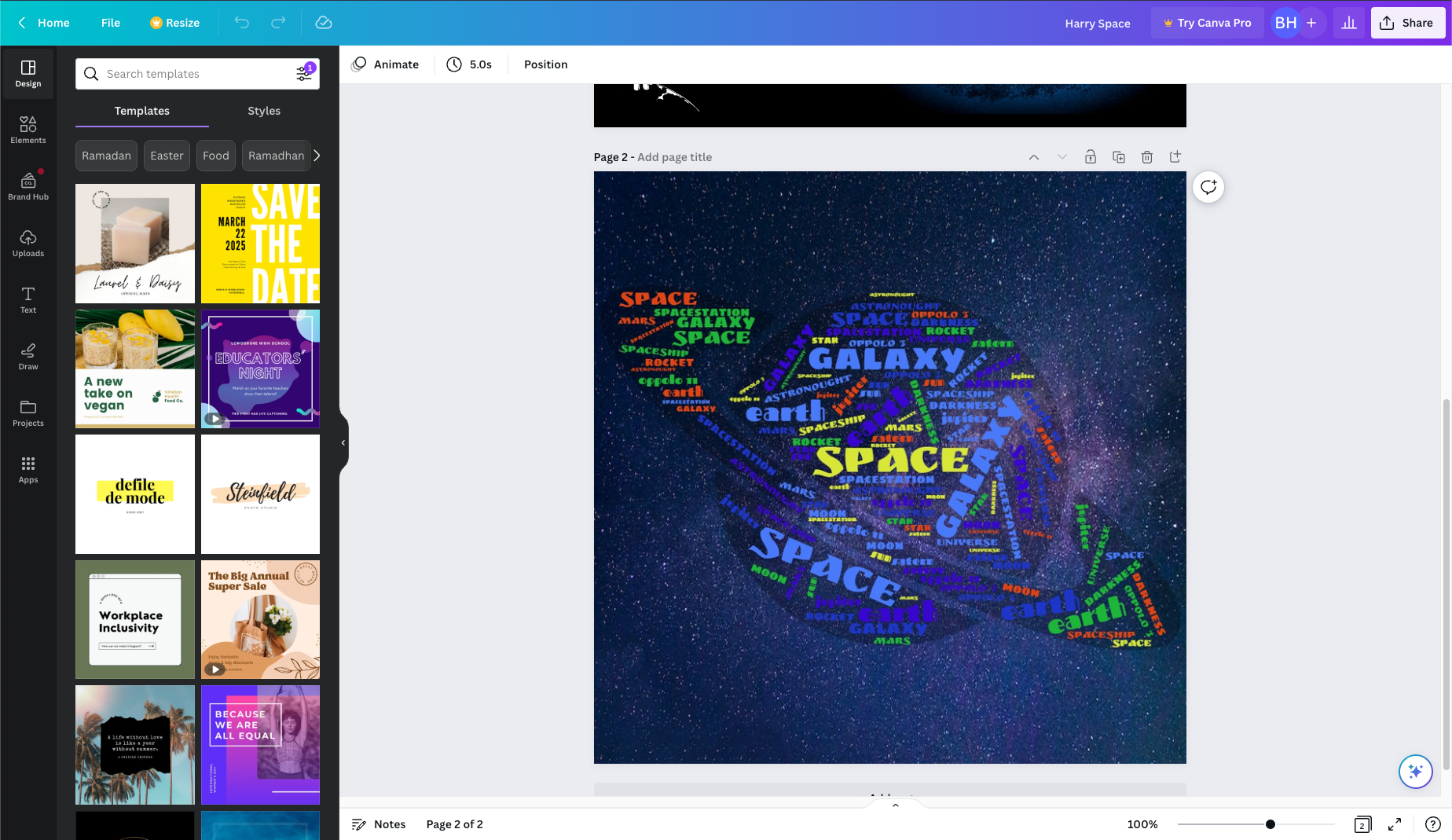The image size is (1452, 840).
Task: Select the palm trees quote template
Action: [135, 745]
